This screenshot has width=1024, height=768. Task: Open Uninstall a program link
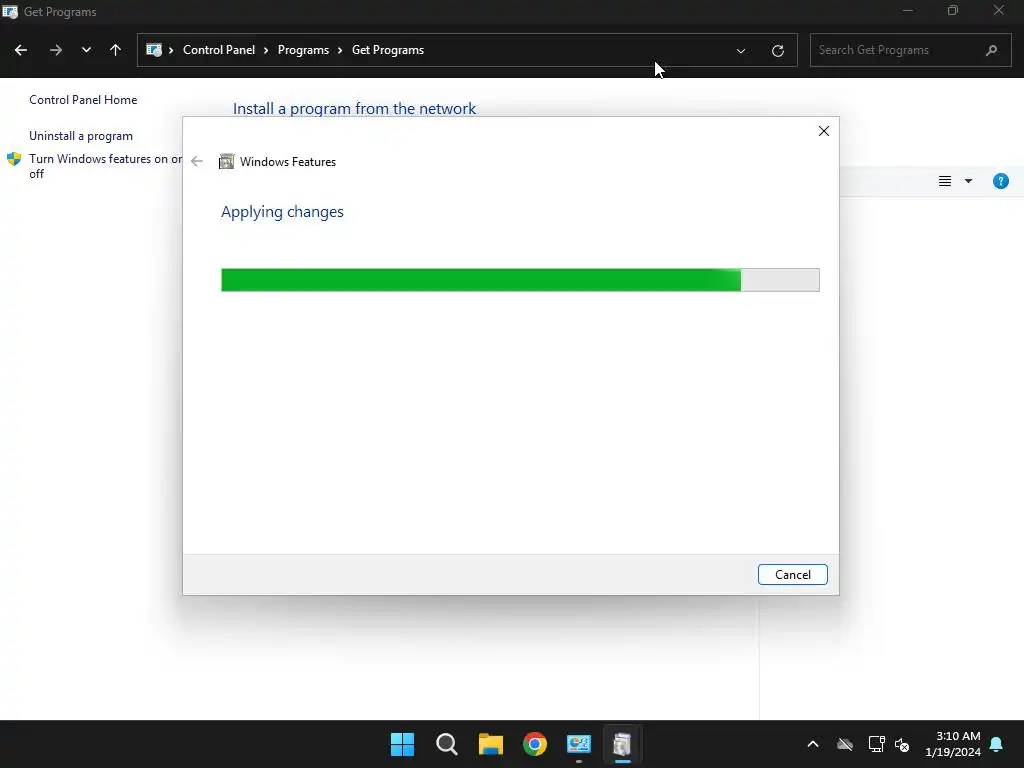81,136
